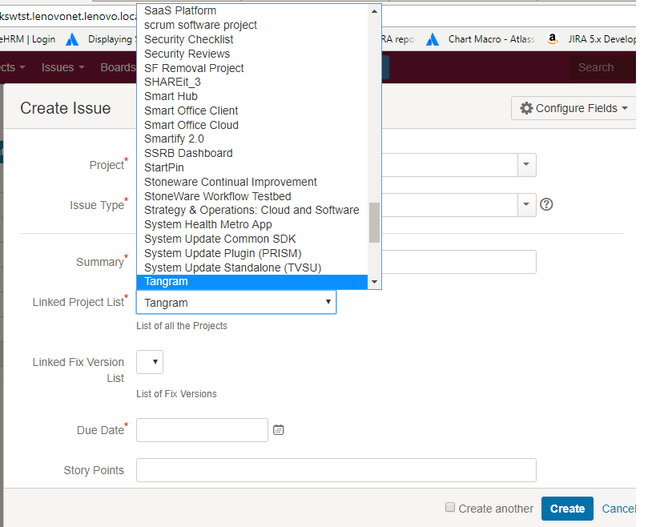656x527 pixels.
Task: Click the Issue Type help question mark icon
Action: coord(546,205)
